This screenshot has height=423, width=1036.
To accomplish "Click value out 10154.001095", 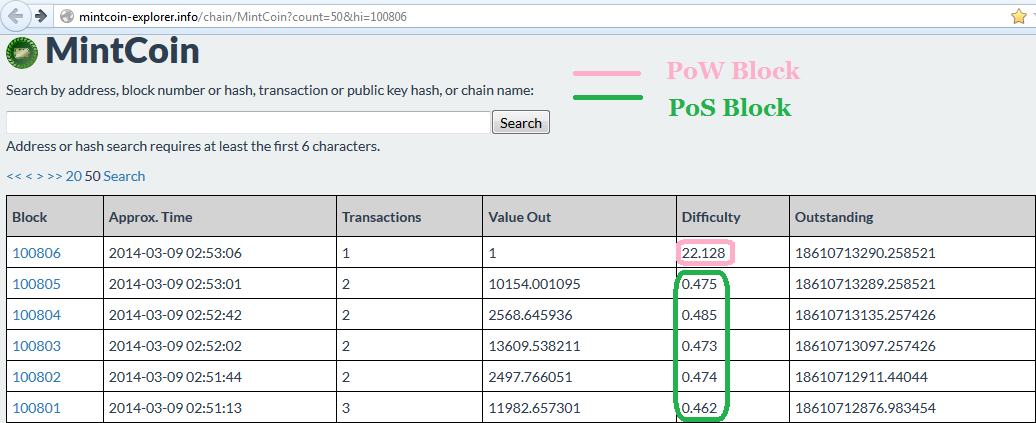I will coord(534,284).
